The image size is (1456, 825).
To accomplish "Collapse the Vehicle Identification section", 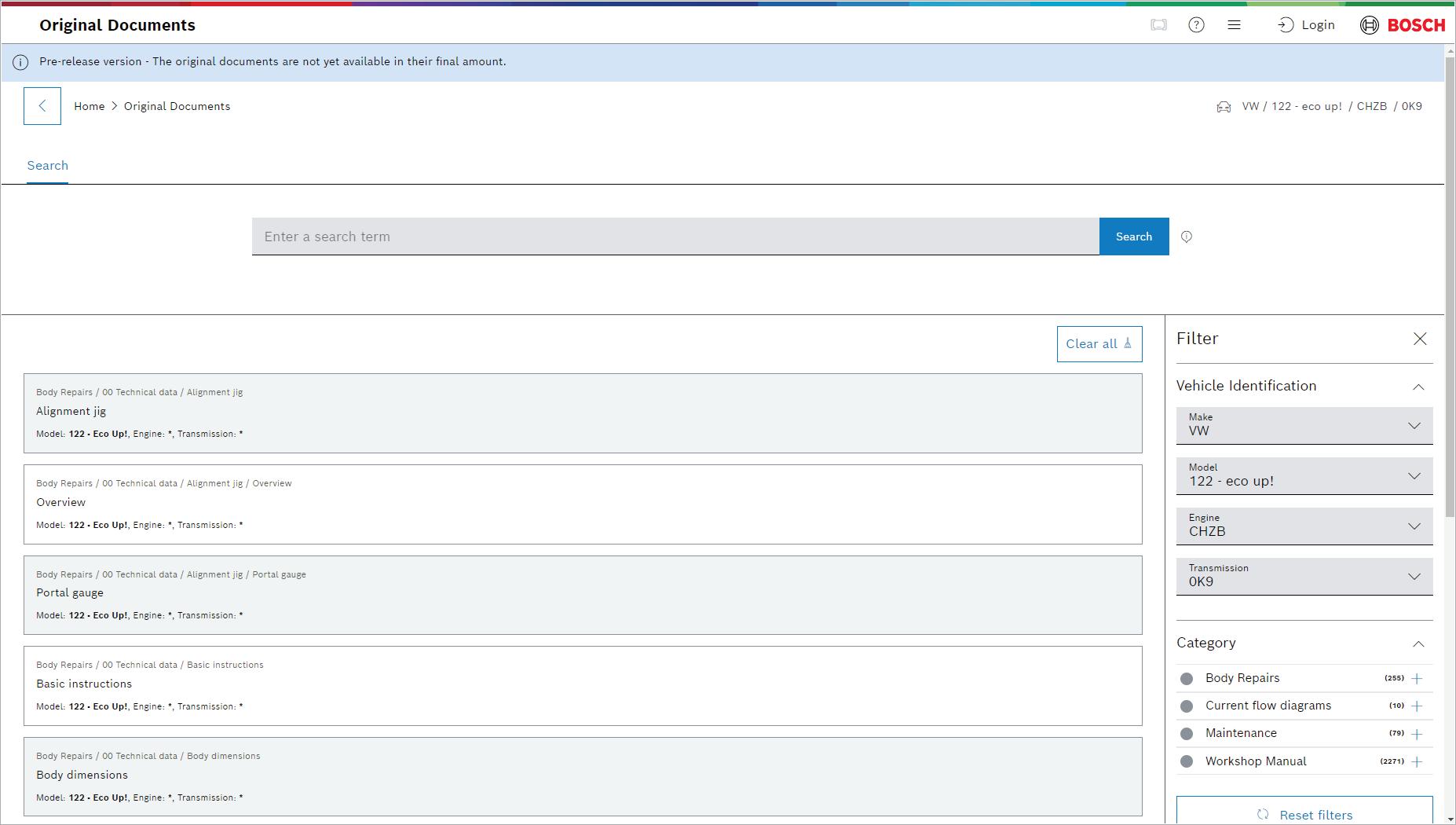I will coord(1418,387).
